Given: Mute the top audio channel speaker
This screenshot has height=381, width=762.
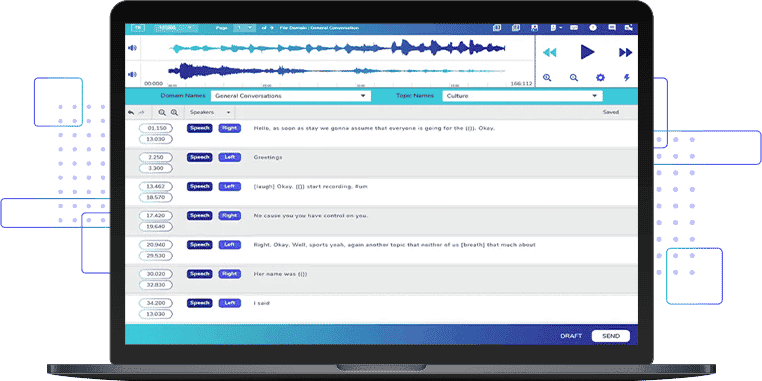Looking at the screenshot, I should (x=132, y=48).
